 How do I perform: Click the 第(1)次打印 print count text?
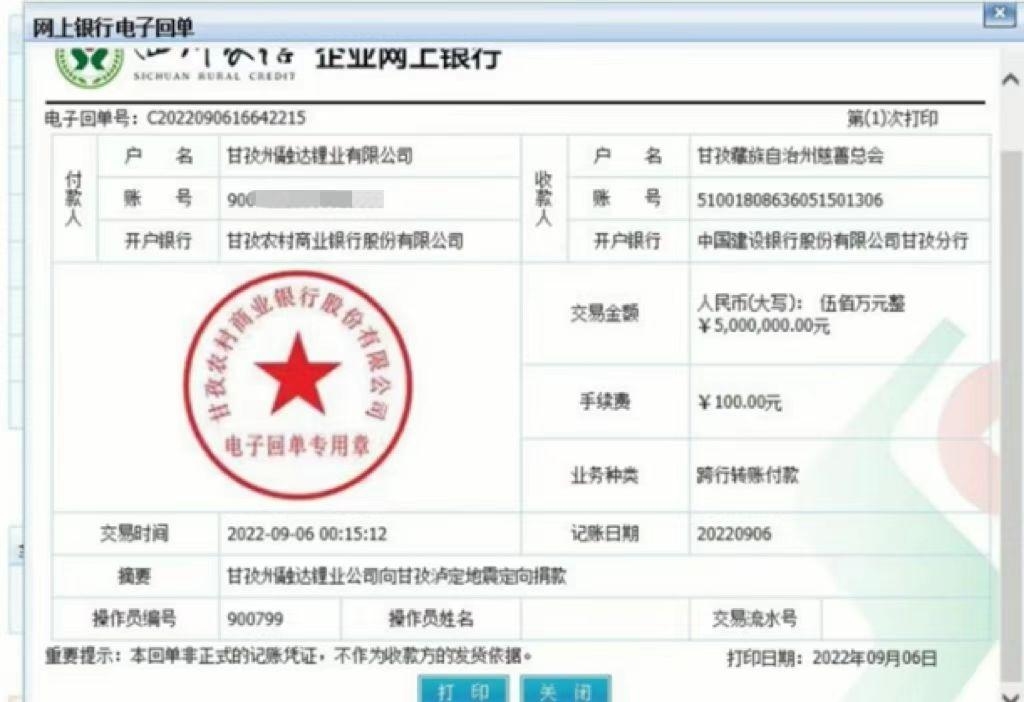click(x=892, y=118)
